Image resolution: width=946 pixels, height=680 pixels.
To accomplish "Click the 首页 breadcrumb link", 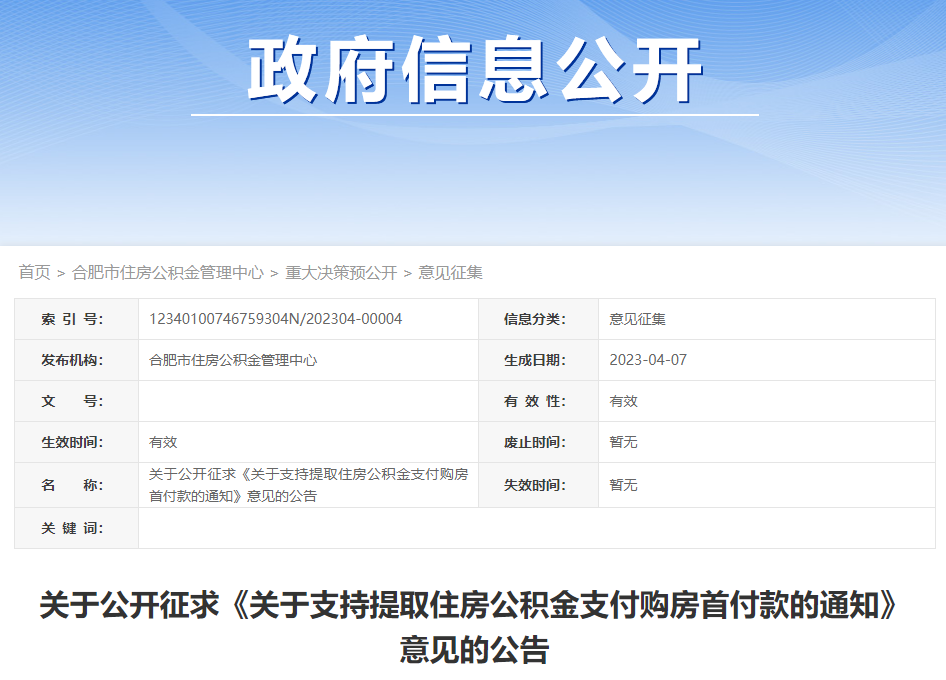I will point(34,272).
